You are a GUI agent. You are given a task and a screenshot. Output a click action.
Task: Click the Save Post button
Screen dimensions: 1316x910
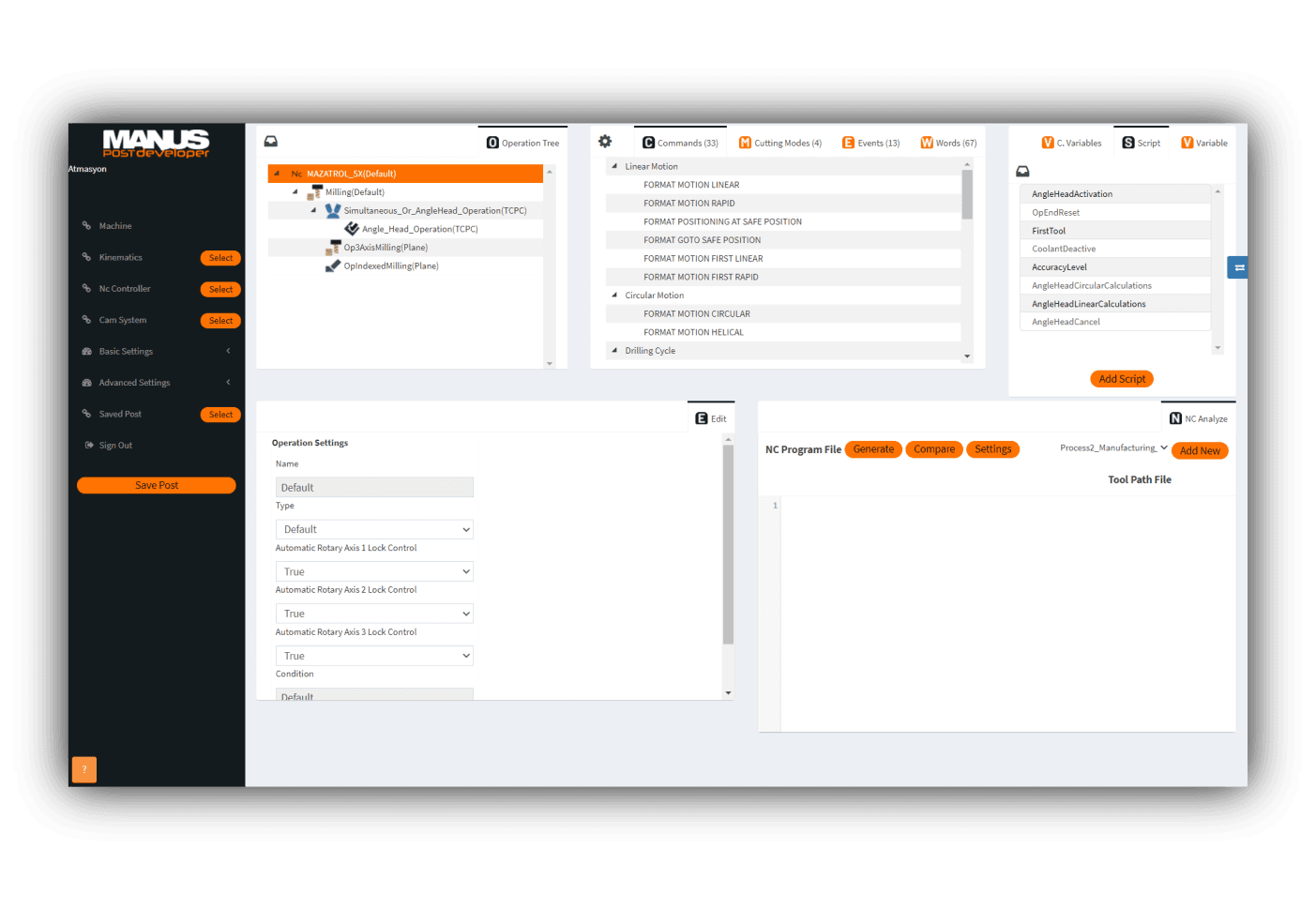[156, 485]
